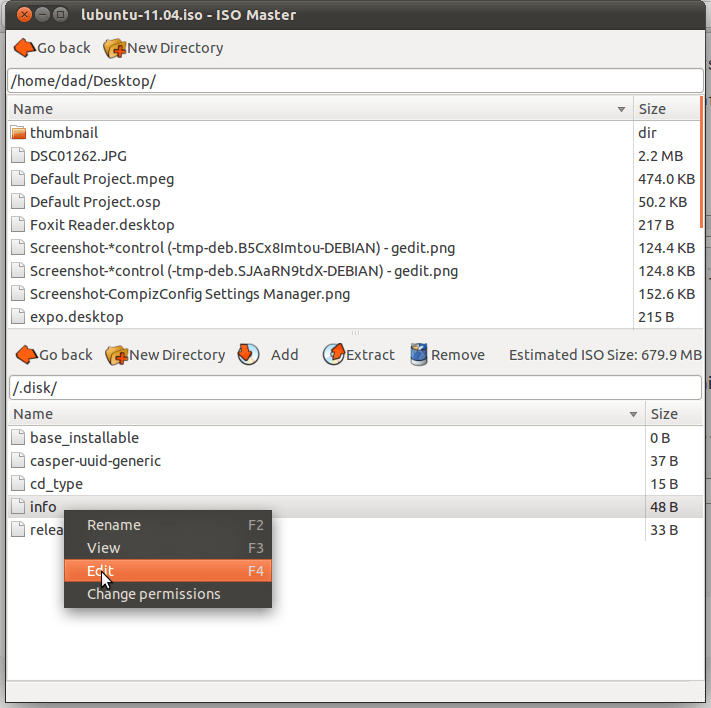This screenshot has width=711, height=708.
Task: Select the cd_type file name
Action: [x=56, y=484]
